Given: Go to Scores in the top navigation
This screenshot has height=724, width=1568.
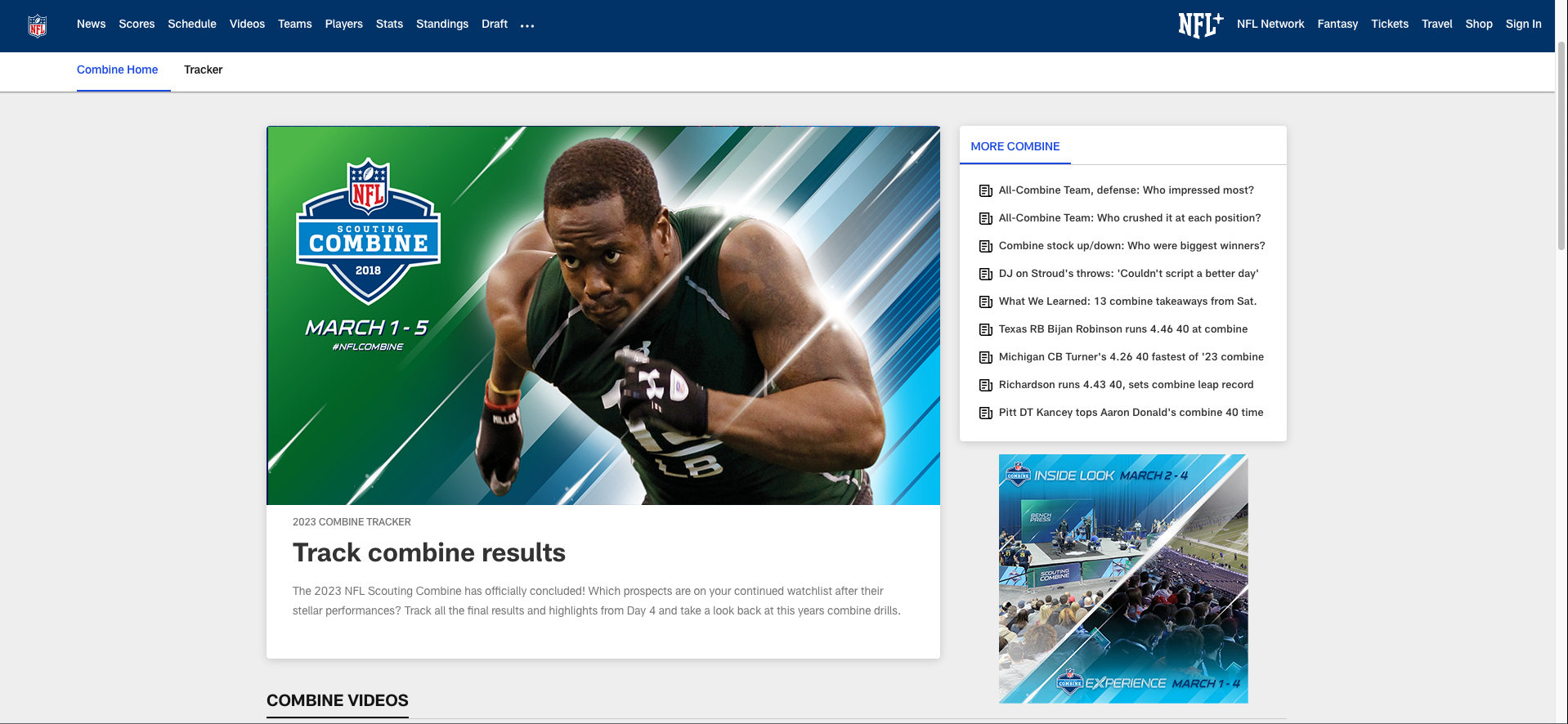Looking at the screenshot, I should pyautogui.click(x=137, y=25).
